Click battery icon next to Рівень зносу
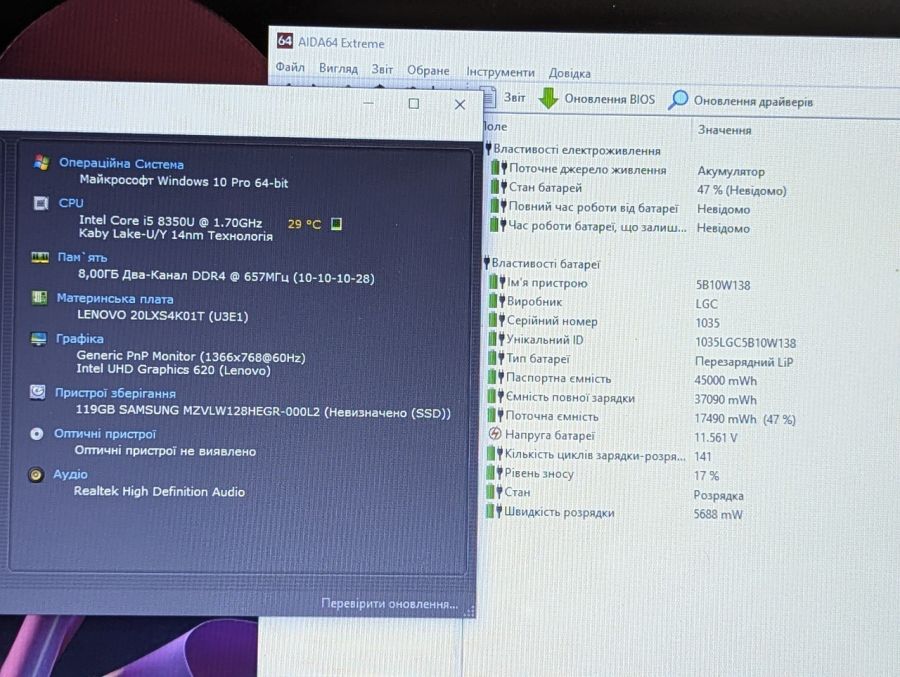900x677 pixels. (x=494, y=473)
